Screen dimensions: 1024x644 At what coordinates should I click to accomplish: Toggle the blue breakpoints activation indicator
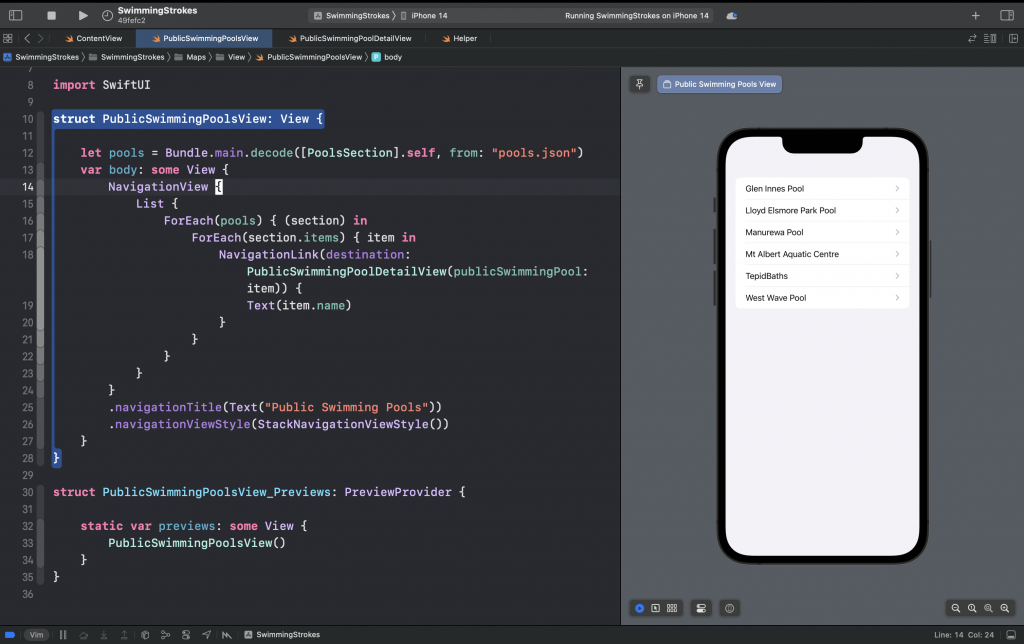tap(10, 634)
